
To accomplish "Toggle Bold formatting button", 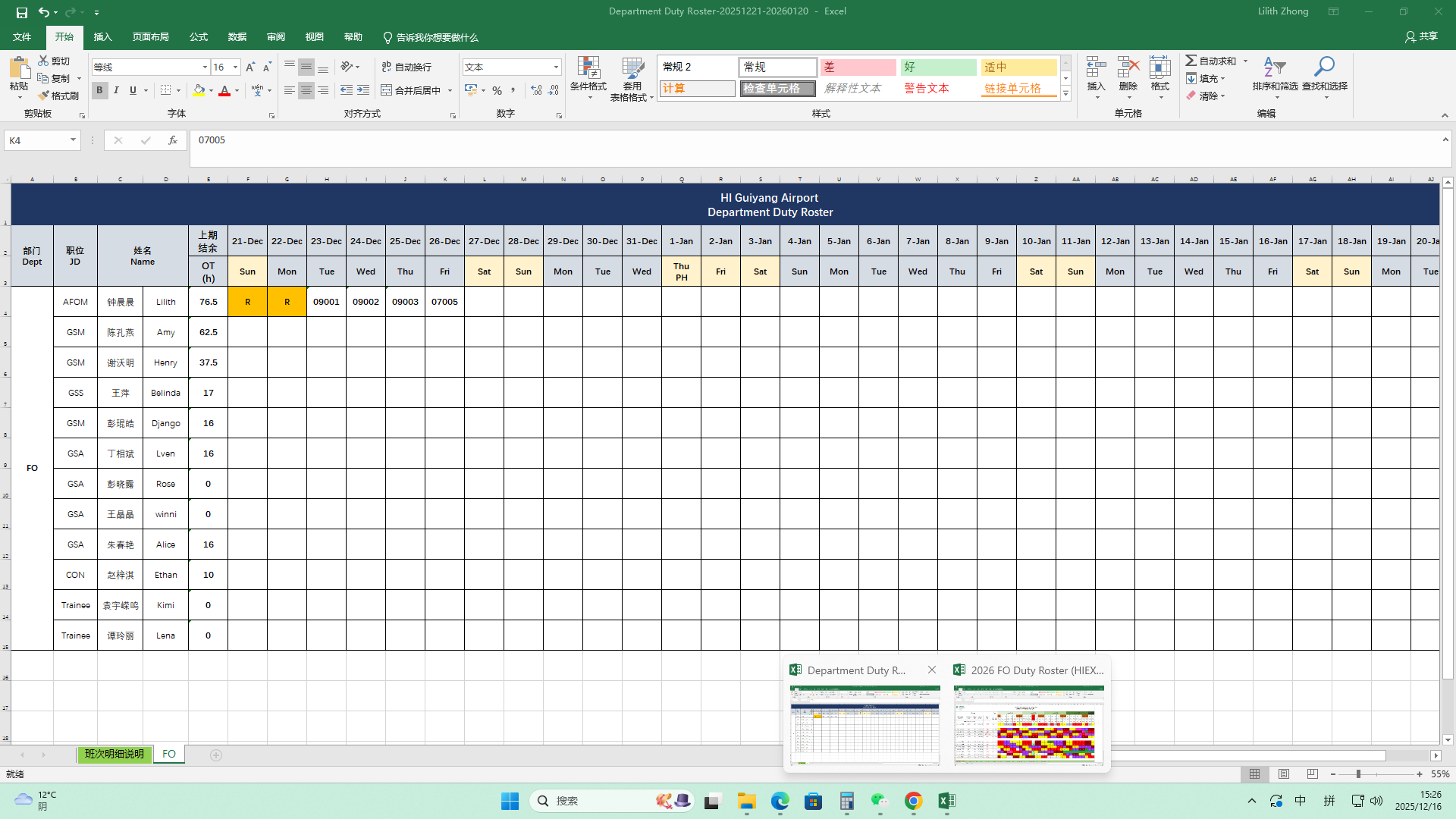I will coord(99,90).
